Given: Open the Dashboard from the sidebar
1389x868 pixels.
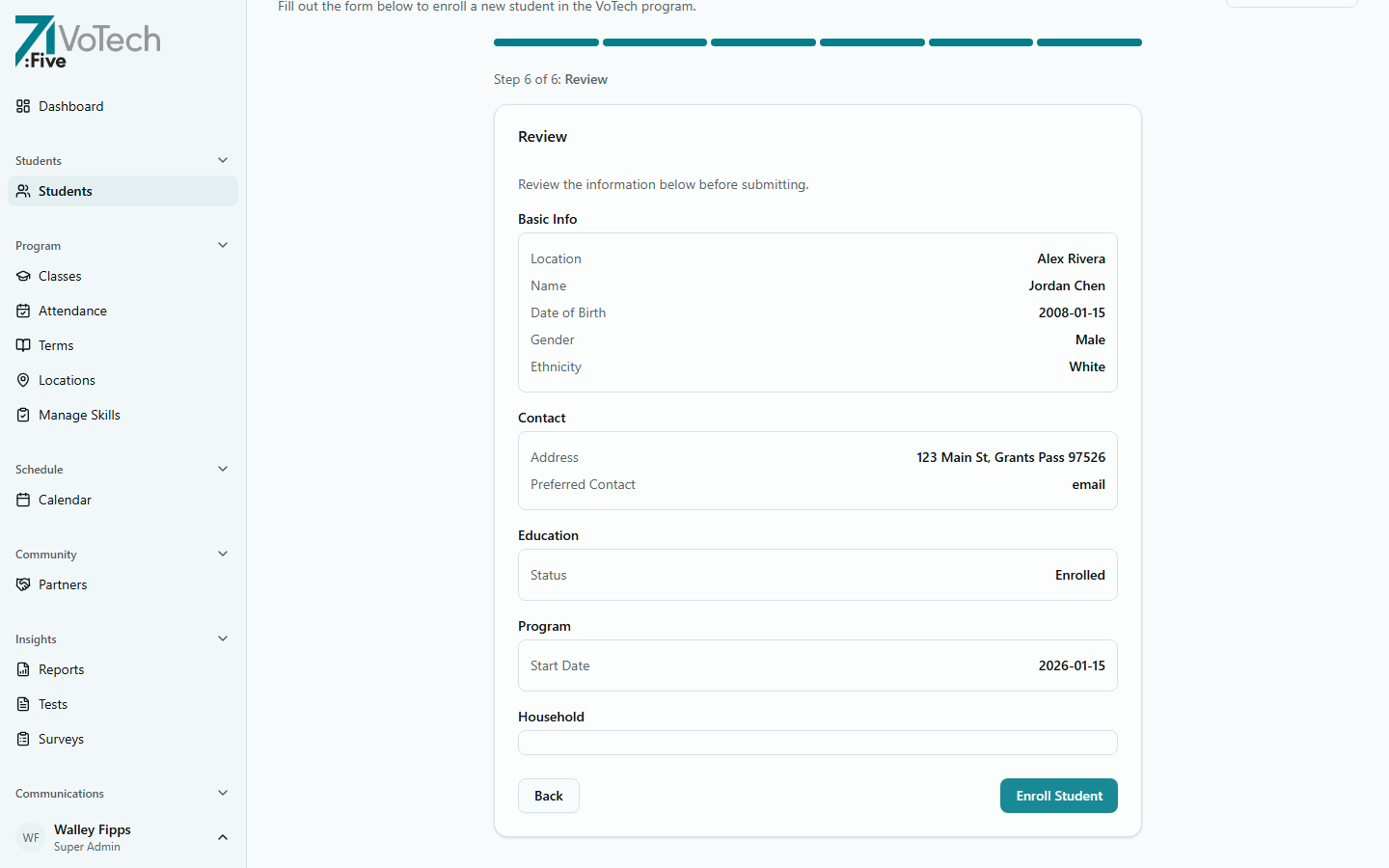Looking at the screenshot, I should click(x=69, y=106).
